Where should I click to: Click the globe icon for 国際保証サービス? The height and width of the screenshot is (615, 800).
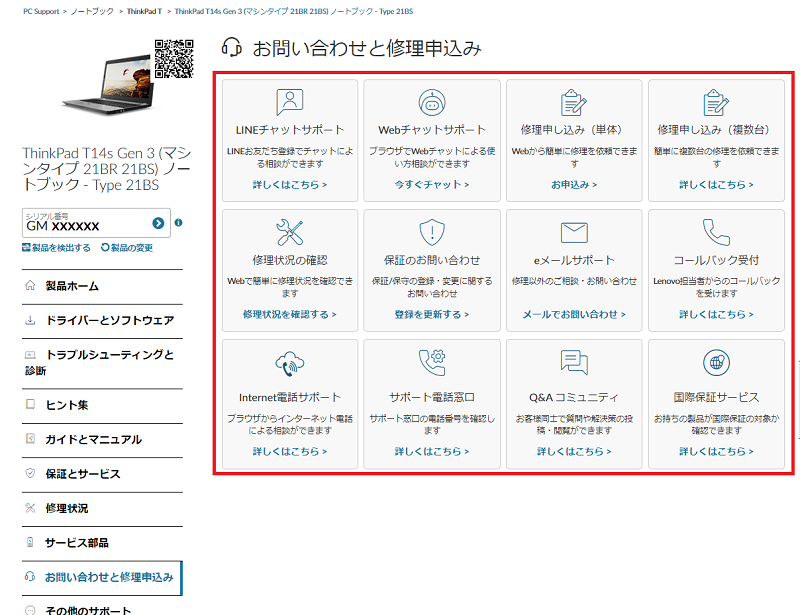(x=716, y=362)
